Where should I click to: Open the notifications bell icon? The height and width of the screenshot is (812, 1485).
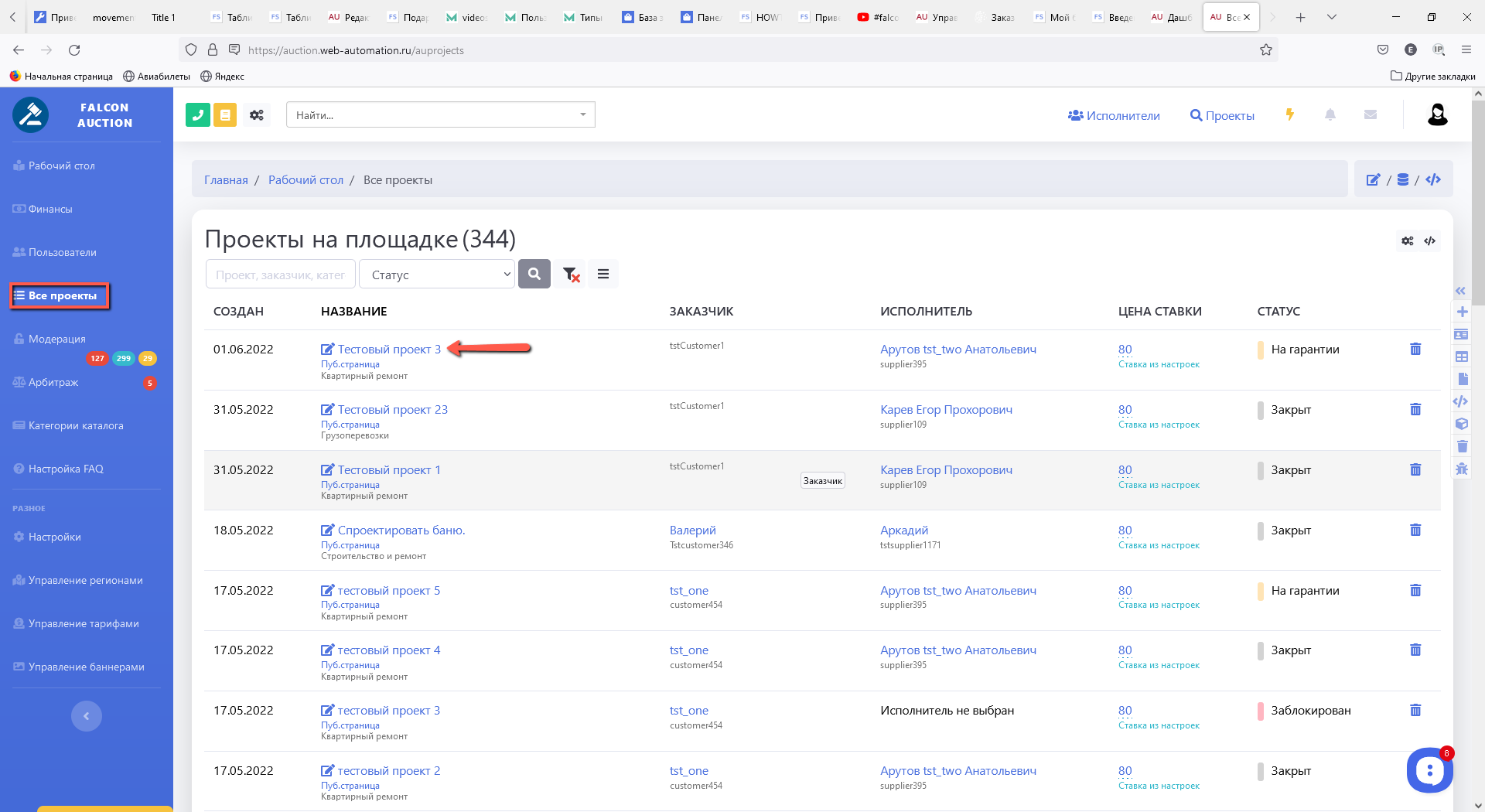coord(1330,114)
